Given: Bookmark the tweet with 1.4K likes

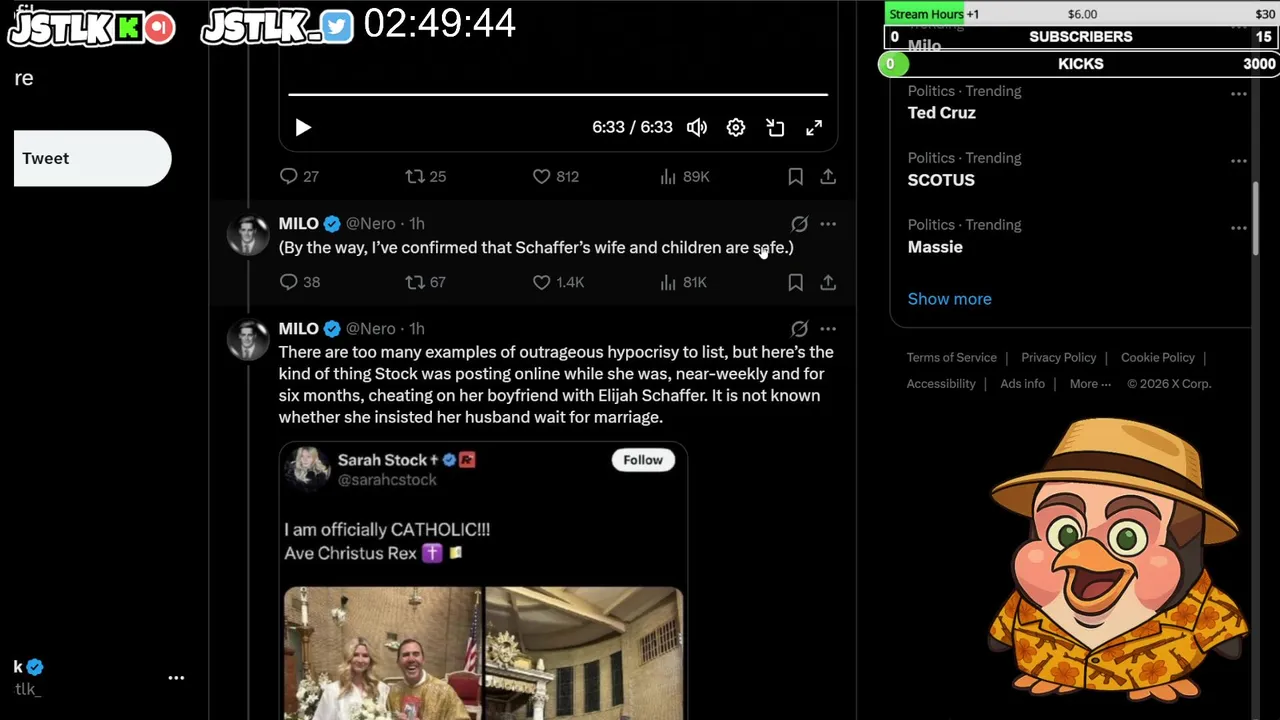Looking at the screenshot, I should click(795, 283).
